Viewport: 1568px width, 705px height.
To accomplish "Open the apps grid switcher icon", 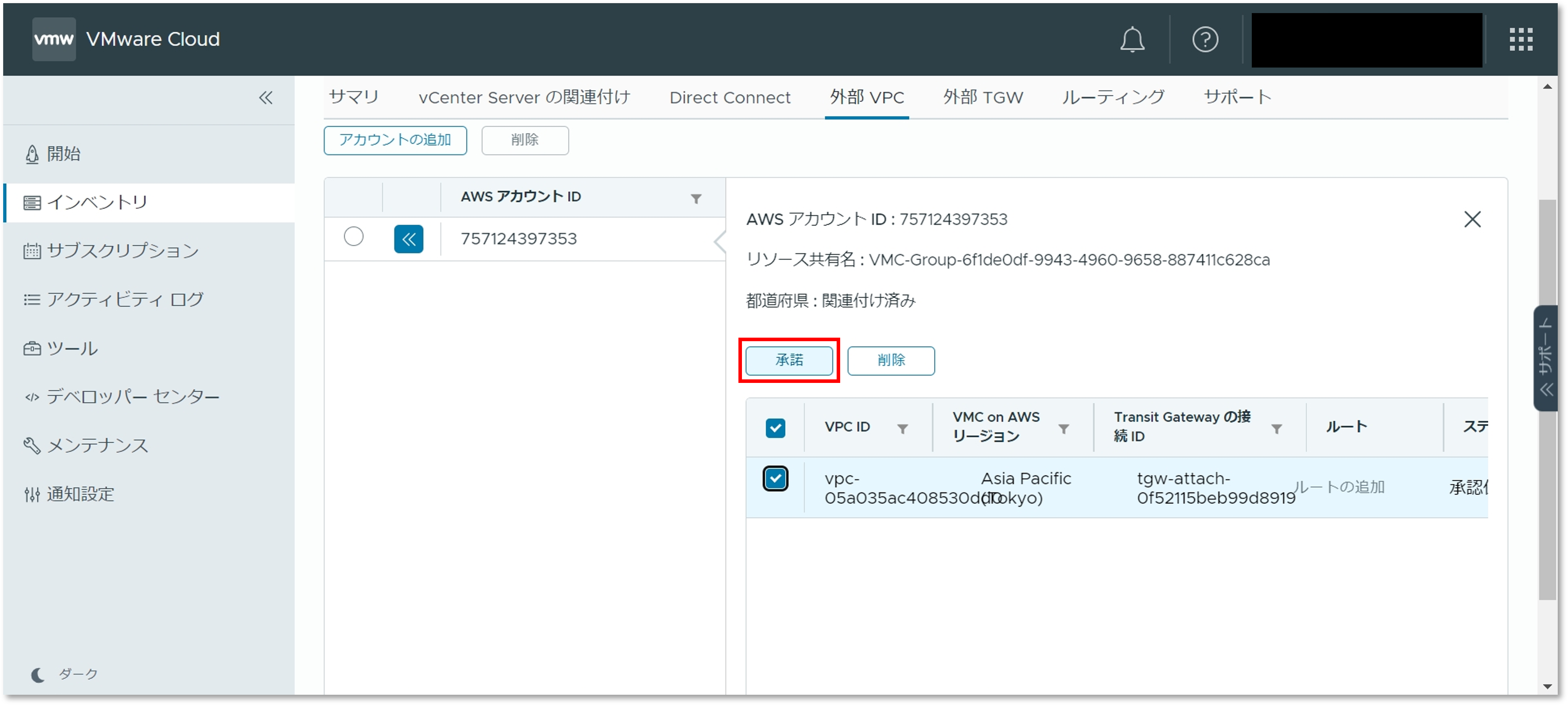I will [1521, 40].
